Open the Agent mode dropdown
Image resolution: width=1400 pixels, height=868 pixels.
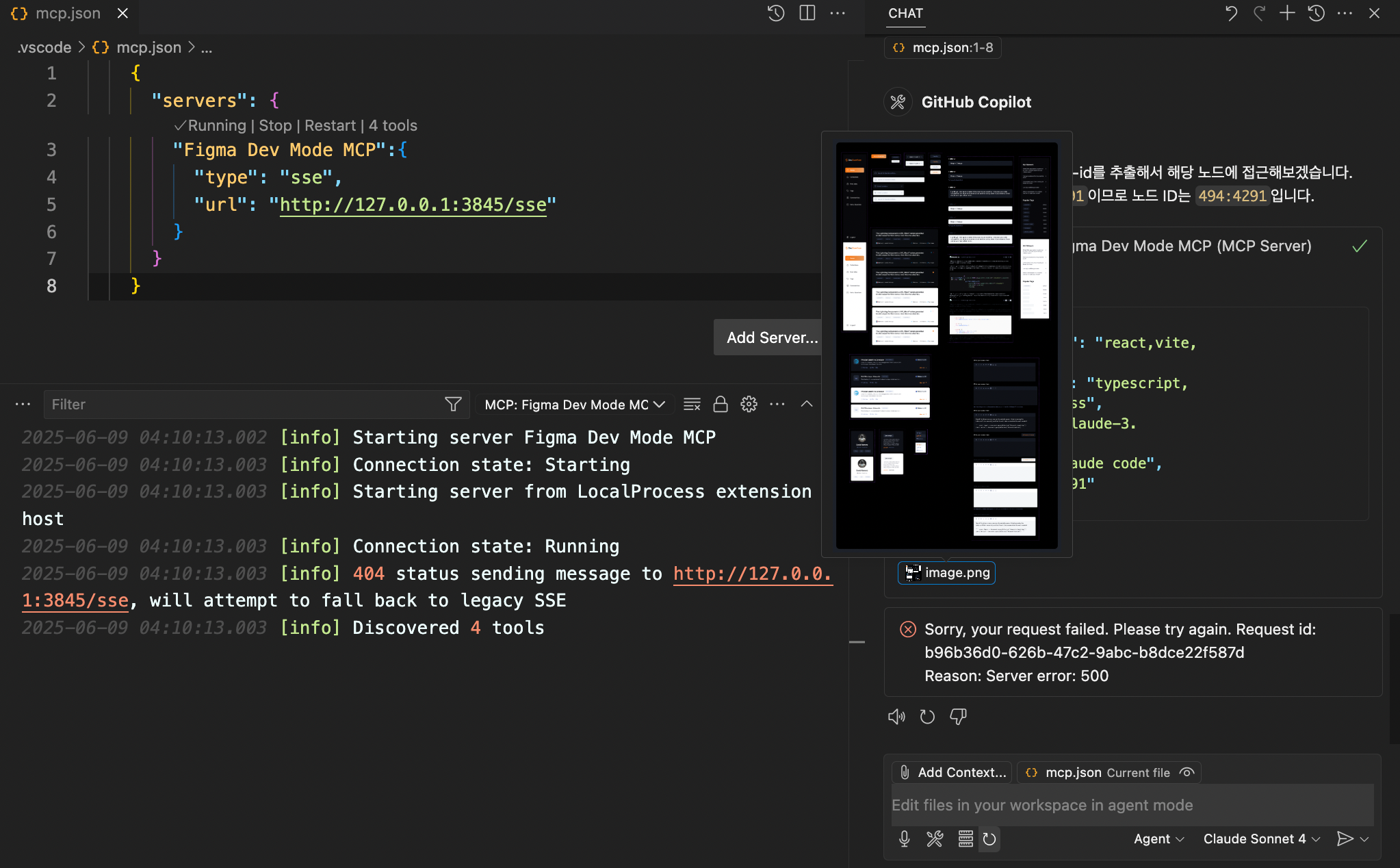coord(1158,839)
